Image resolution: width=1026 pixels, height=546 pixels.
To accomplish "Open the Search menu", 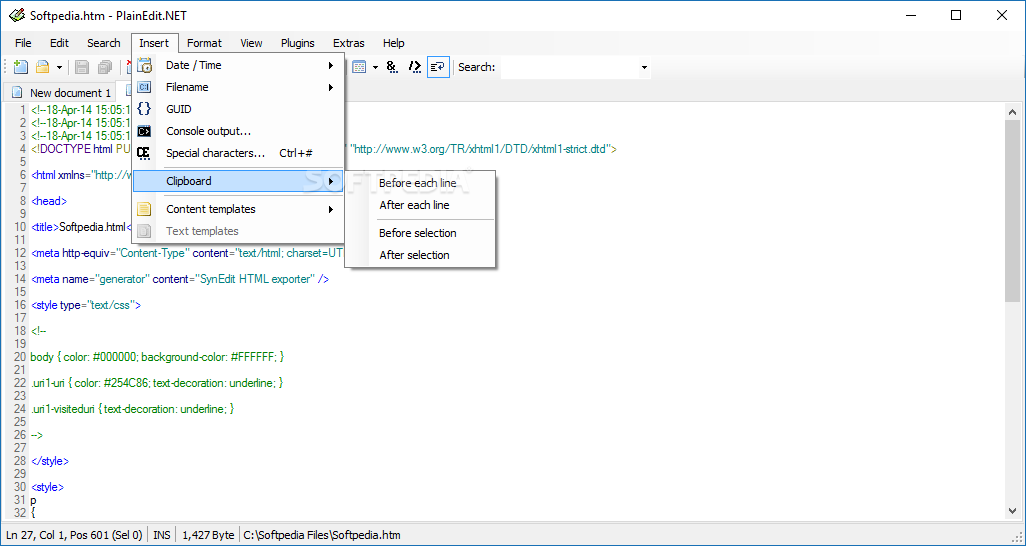I will tap(103, 43).
